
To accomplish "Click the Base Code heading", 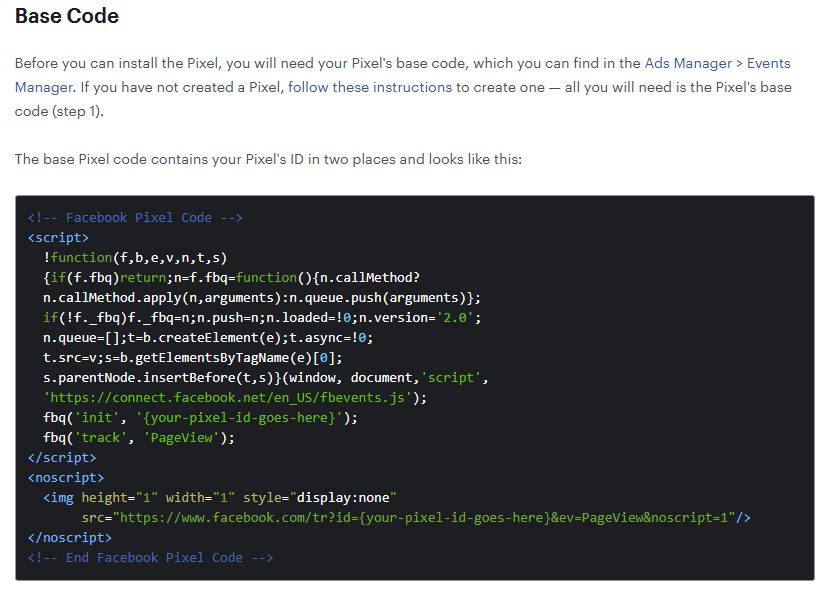I will (x=66, y=16).
